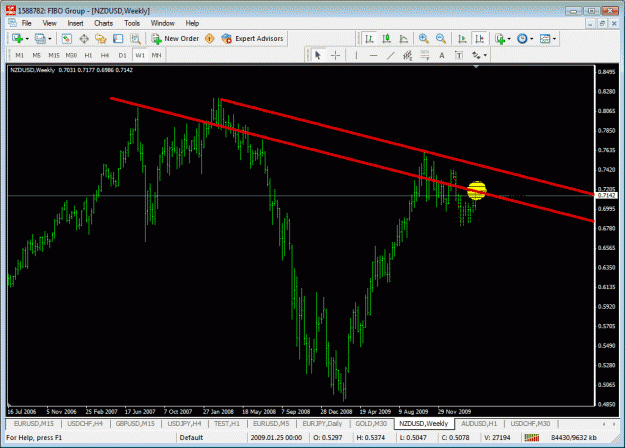
Task: Open the Window menu
Action: click(163, 23)
